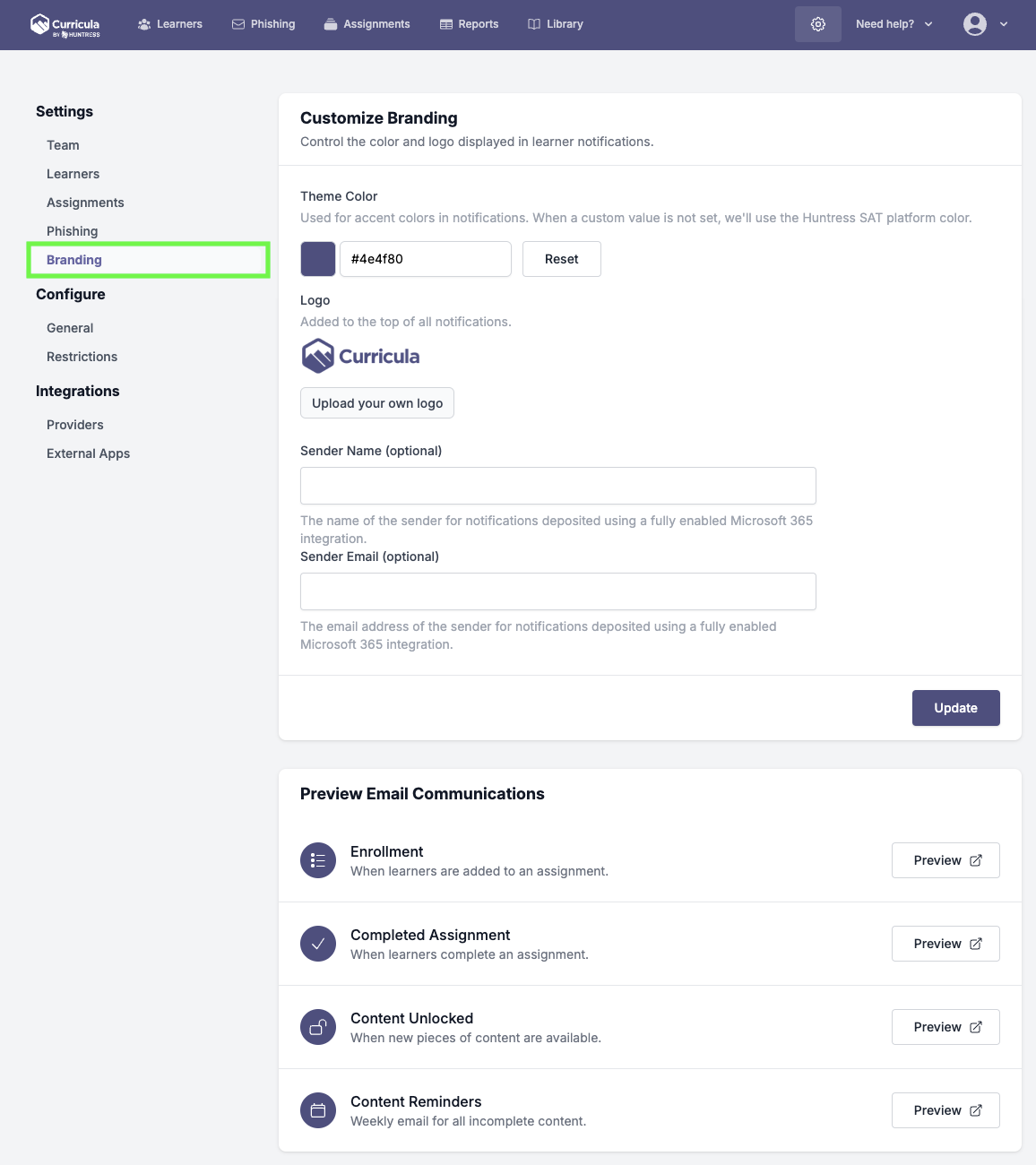Select Restrictions in the settings sidebar
The width and height of the screenshot is (1036, 1165).
tap(82, 357)
